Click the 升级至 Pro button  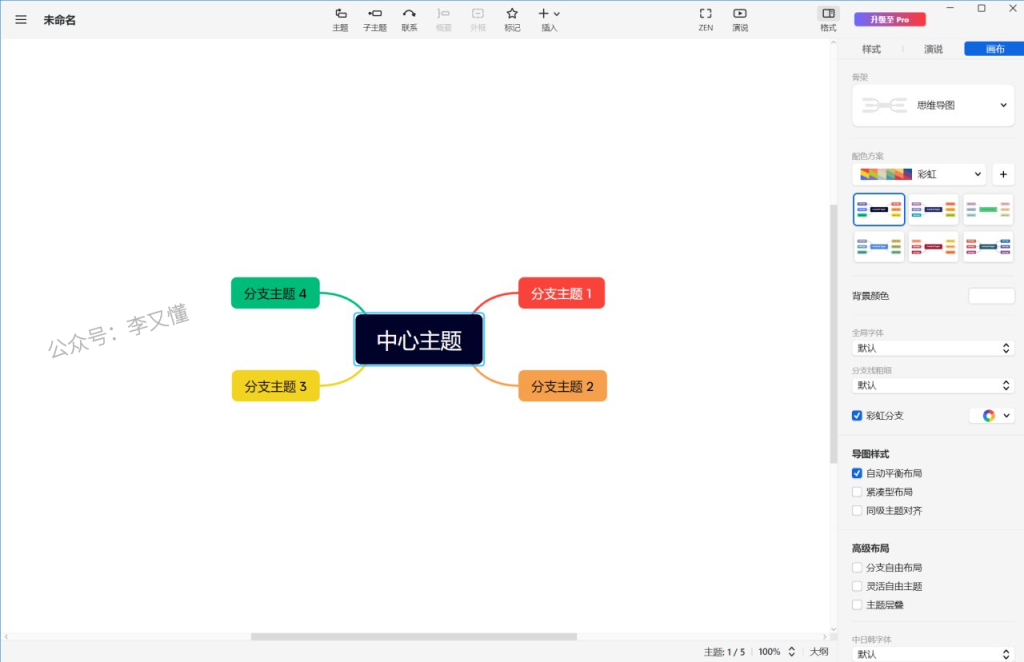point(889,19)
